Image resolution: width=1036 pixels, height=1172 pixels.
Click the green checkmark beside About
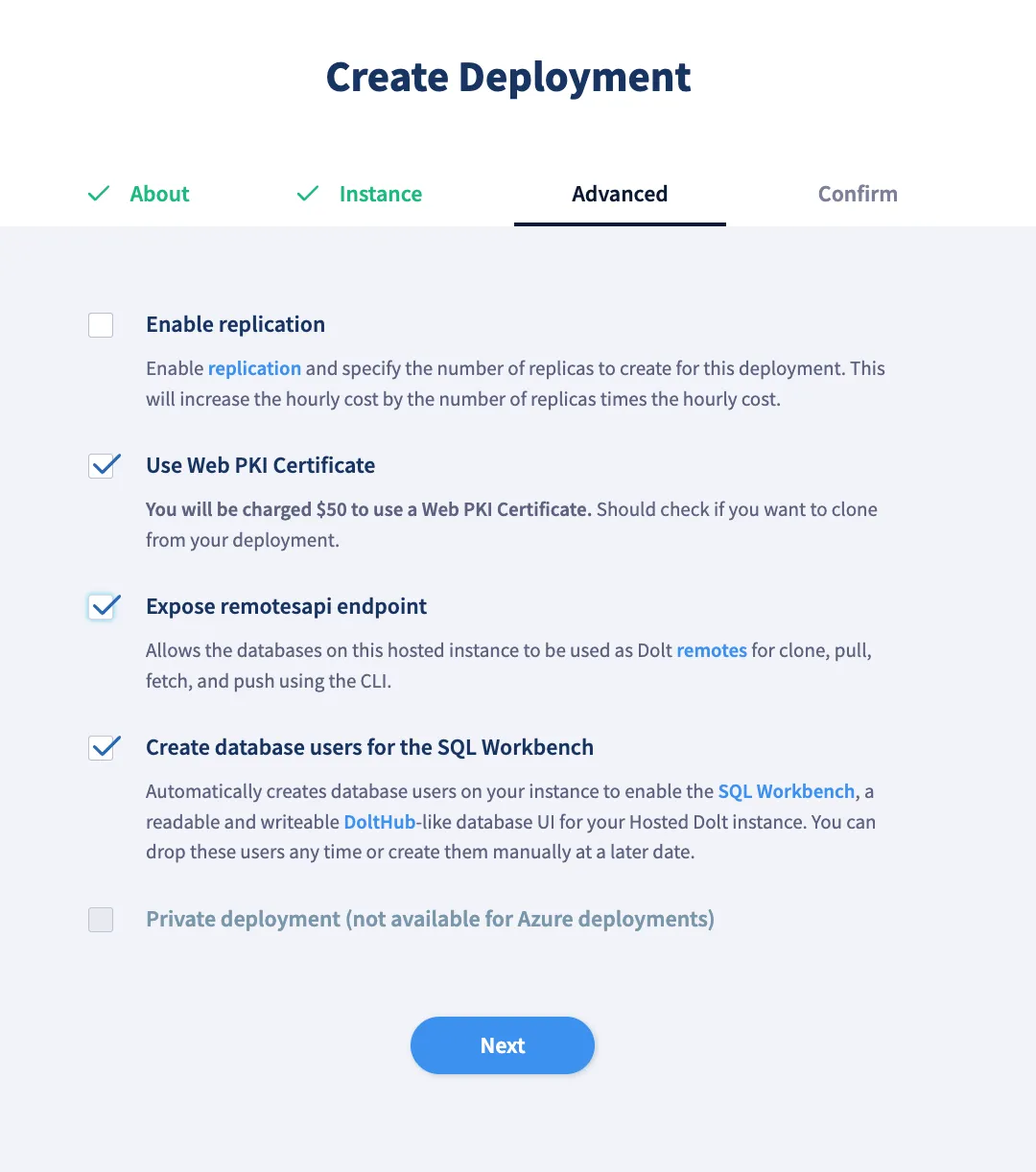pyautogui.click(x=99, y=194)
